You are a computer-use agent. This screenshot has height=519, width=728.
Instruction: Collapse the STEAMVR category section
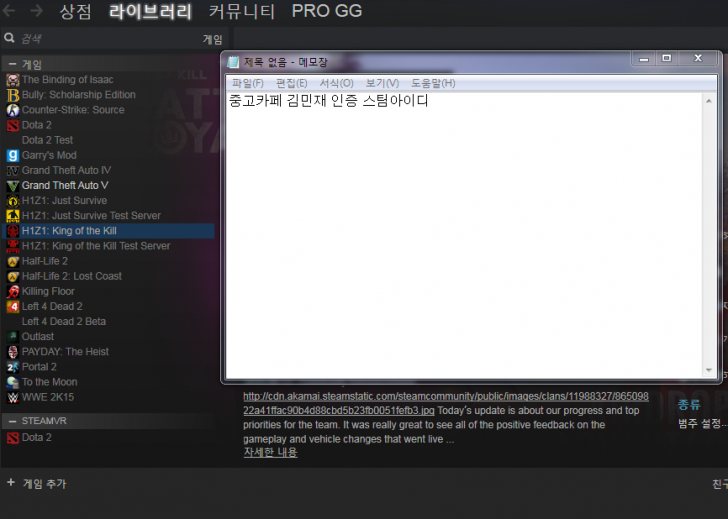pyautogui.click(x=12, y=421)
